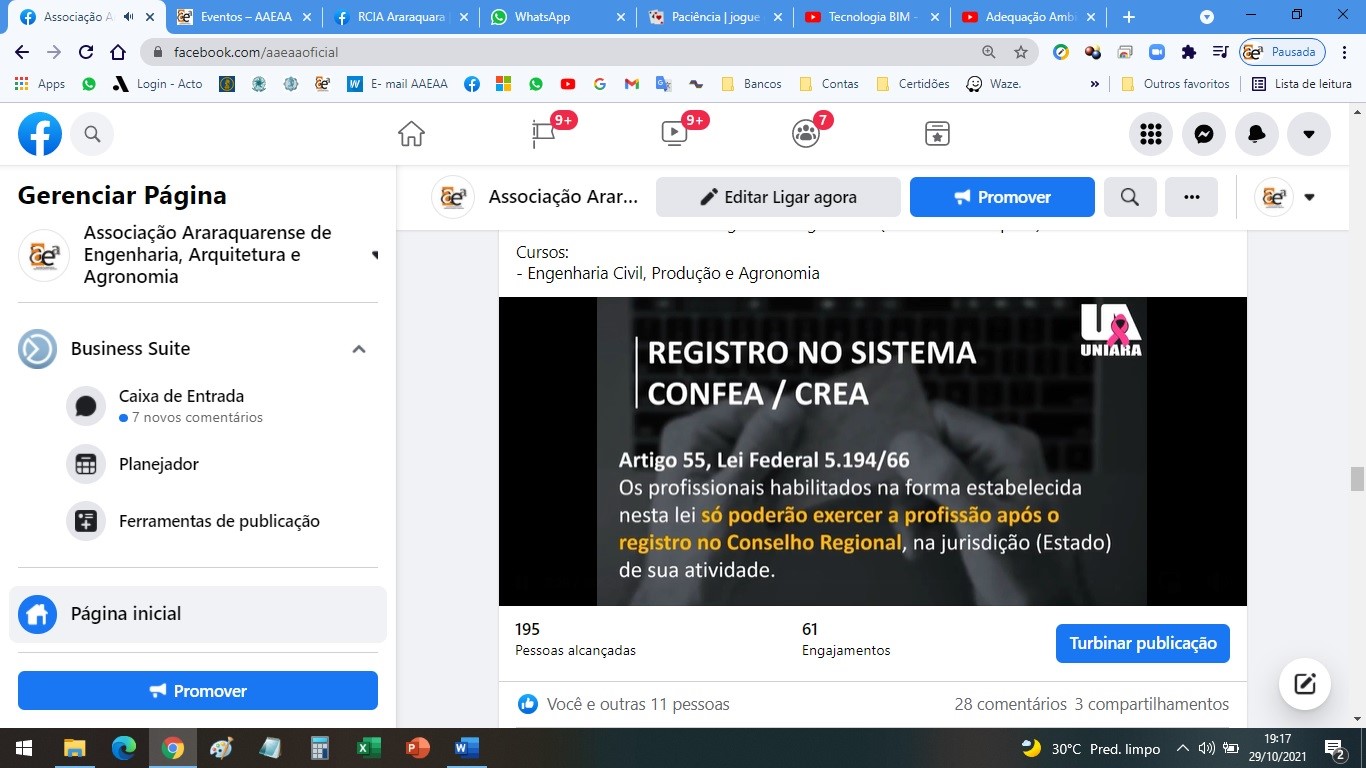The width and height of the screenshot is (1366, 768).
Task: Switch to the Tecnologia BIM tab
Action: coord(872,17)
